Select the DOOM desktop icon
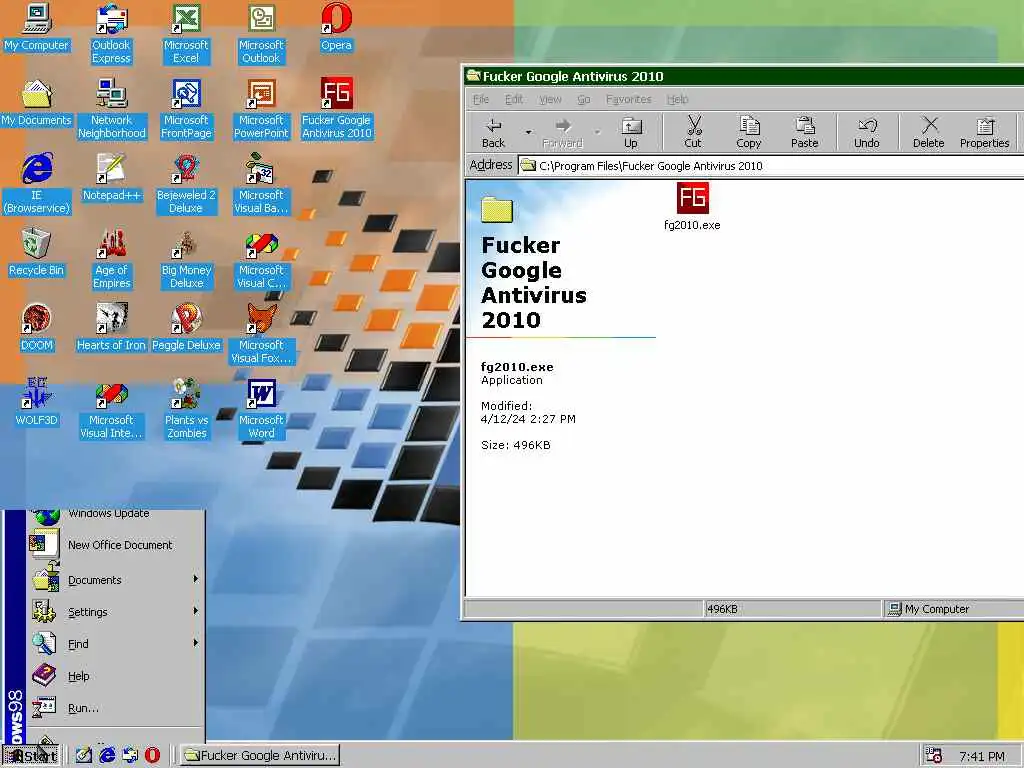The height and width of the screenshot is (768, 1024). click(x=37, y=328)
